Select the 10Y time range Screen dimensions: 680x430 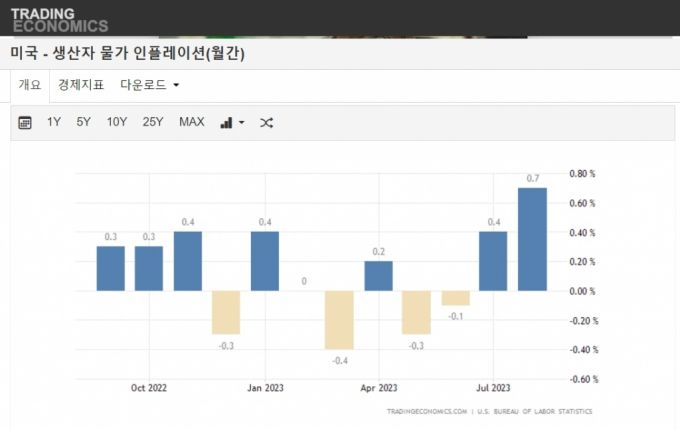(117, 122)
